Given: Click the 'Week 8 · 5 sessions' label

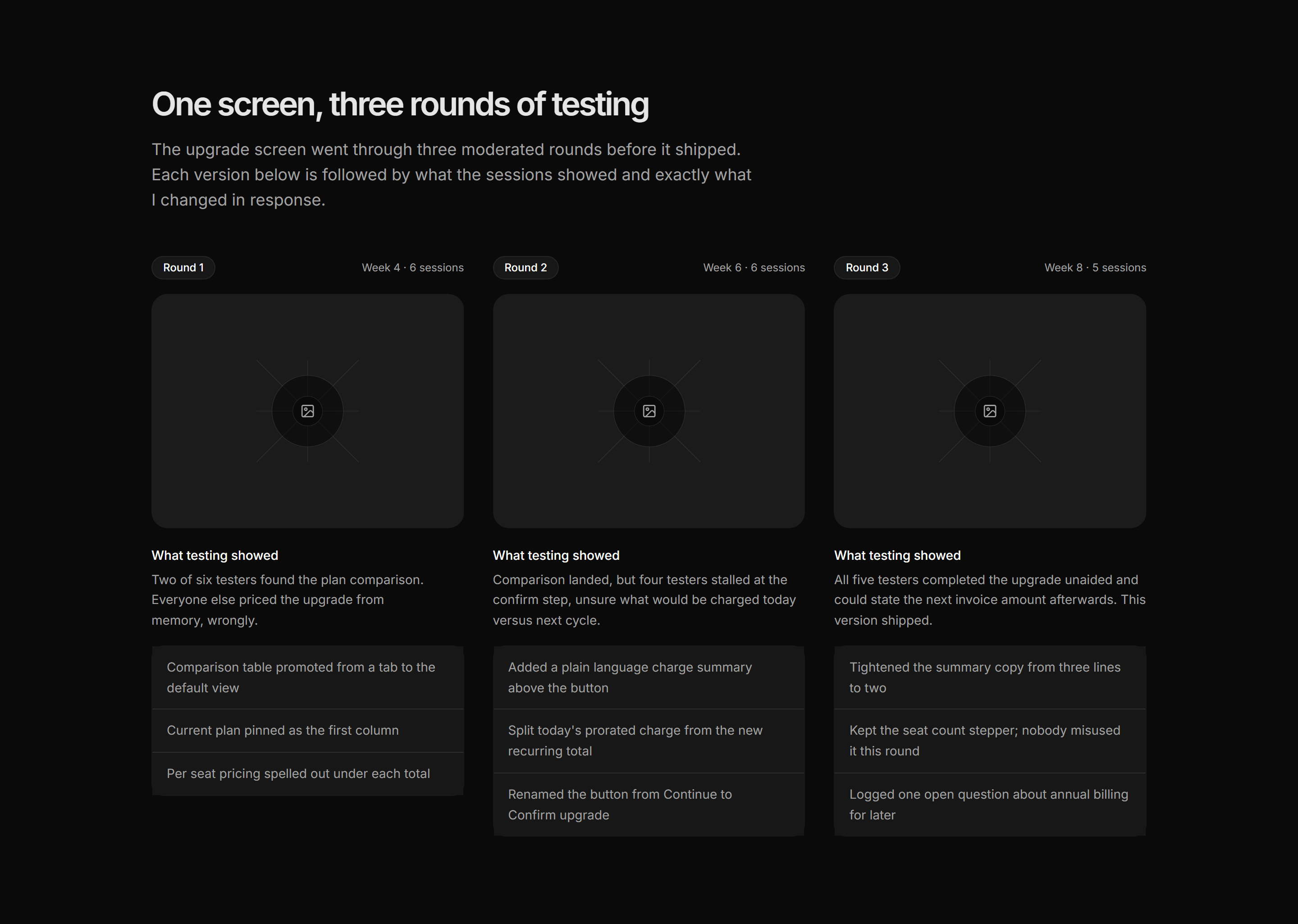Looking at the screenshot, I should [1096, 267].
